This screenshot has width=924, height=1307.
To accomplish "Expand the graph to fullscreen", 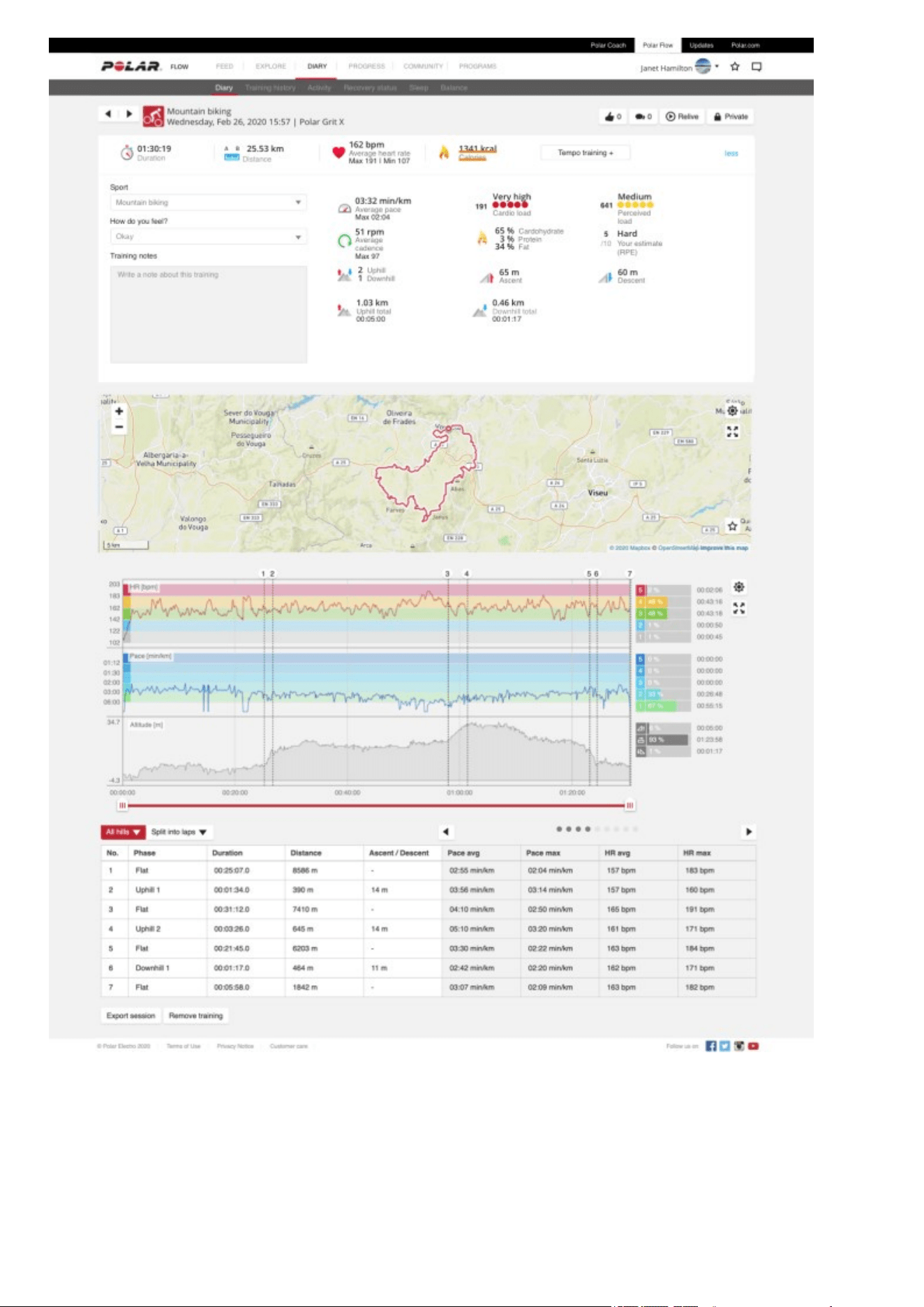I will 739,608.
